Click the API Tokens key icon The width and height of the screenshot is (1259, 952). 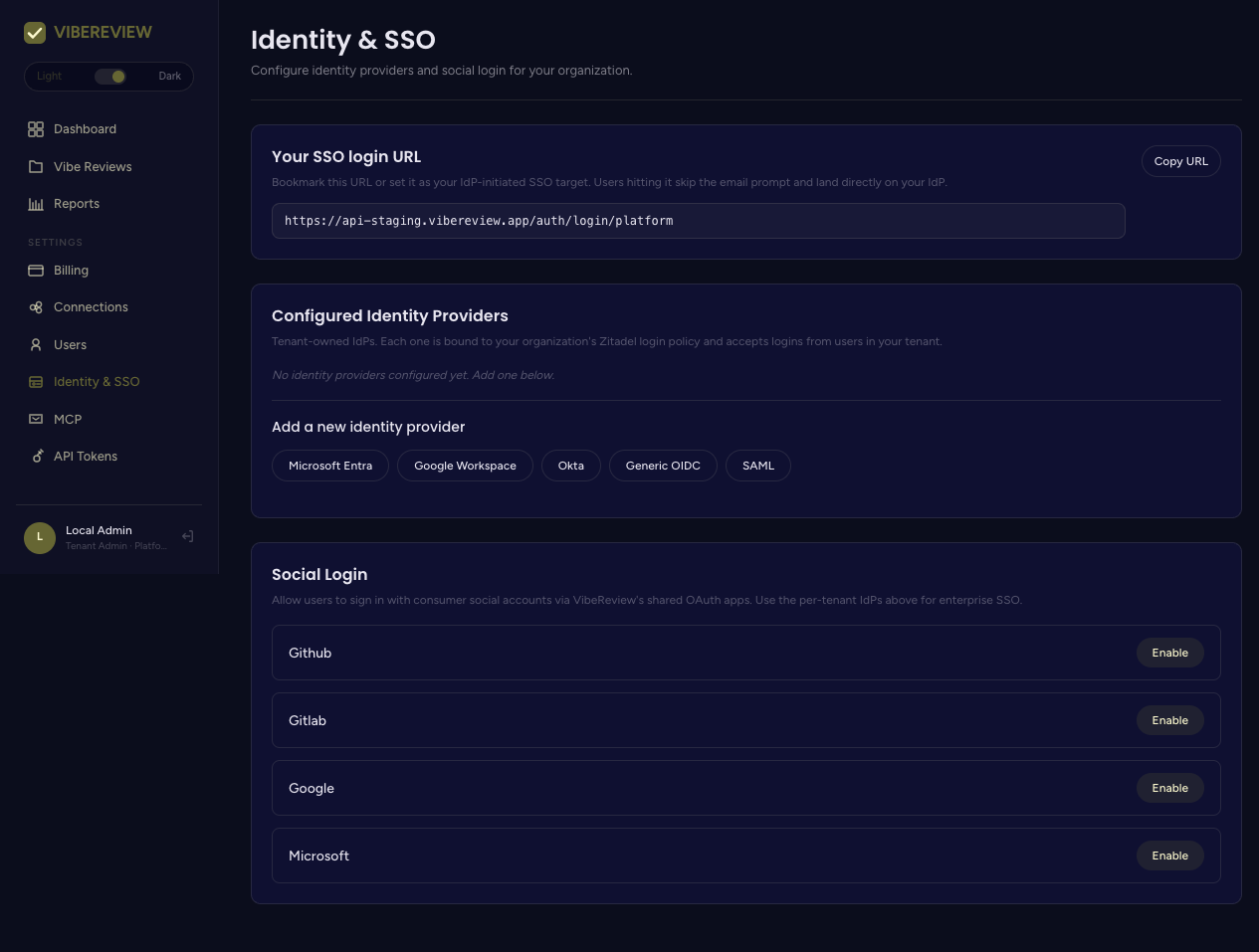coord(36,457)
